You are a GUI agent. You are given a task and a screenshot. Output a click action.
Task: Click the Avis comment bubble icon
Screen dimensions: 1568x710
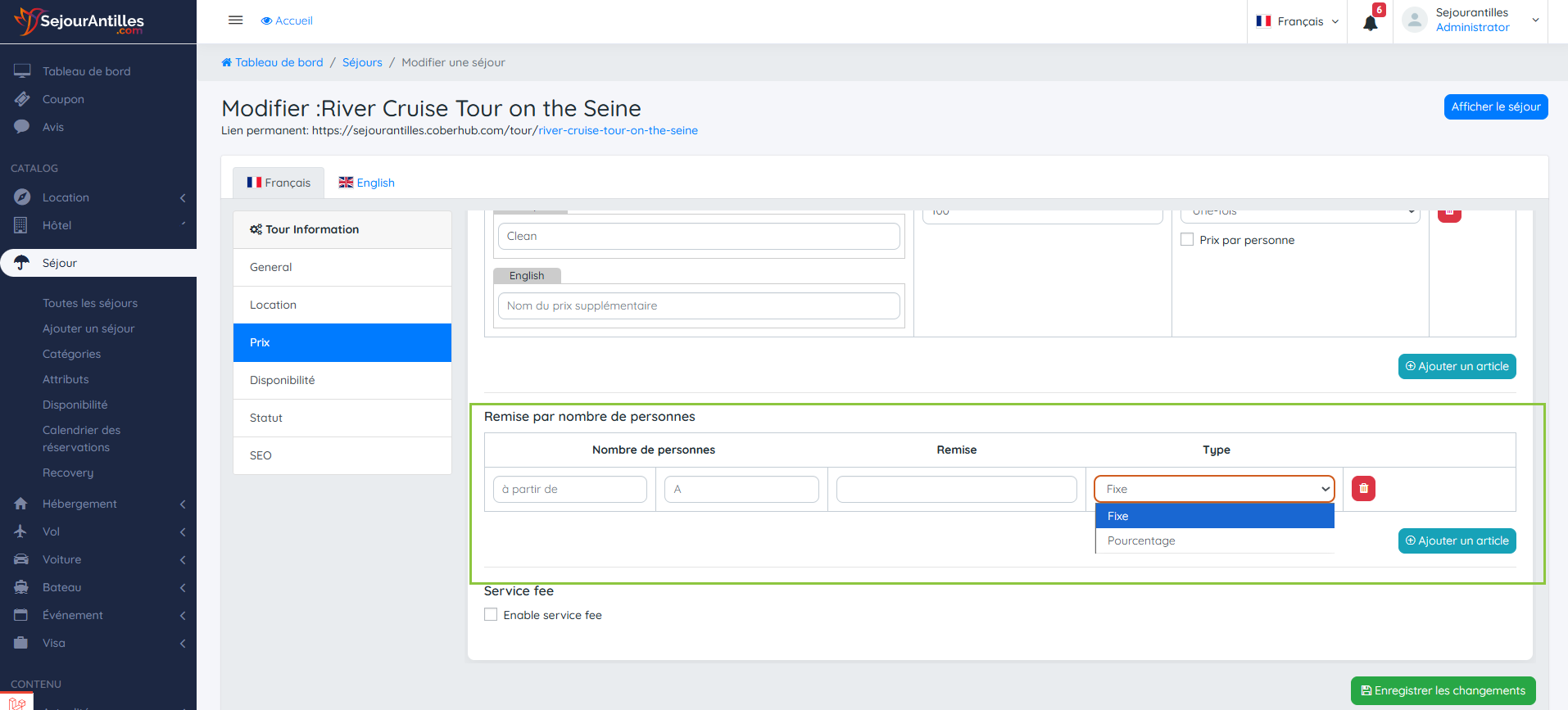click(x=22, y=127)
